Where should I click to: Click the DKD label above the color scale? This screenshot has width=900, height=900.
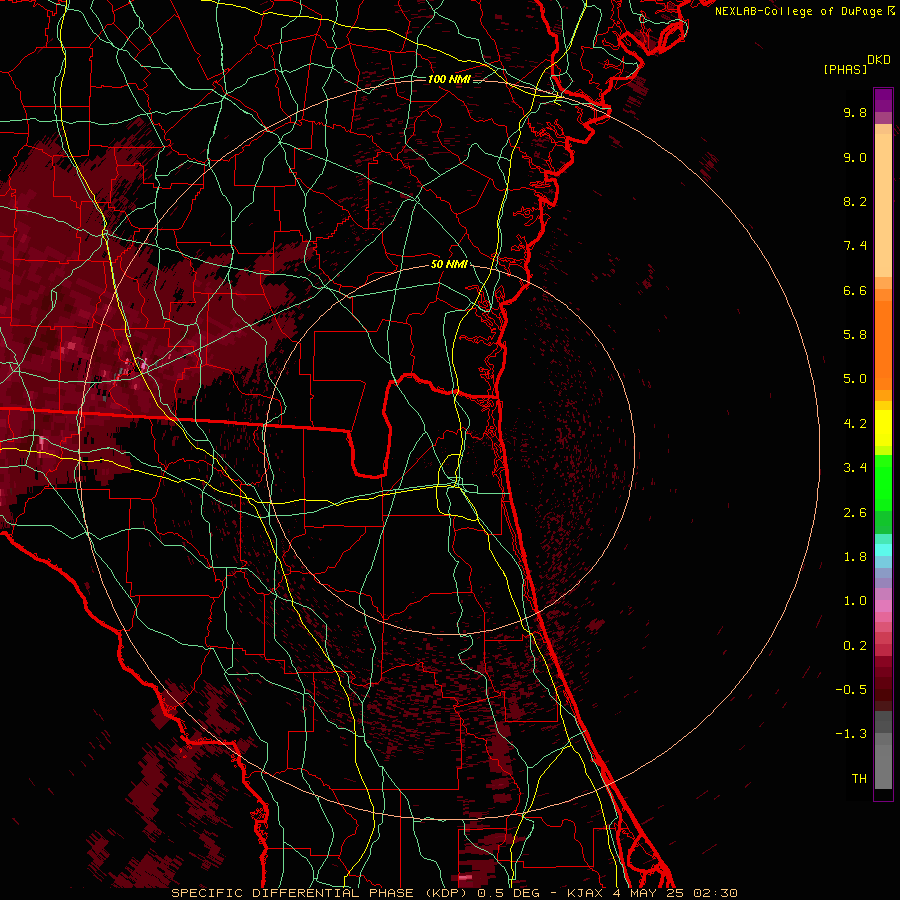click(x=879, y=60)
